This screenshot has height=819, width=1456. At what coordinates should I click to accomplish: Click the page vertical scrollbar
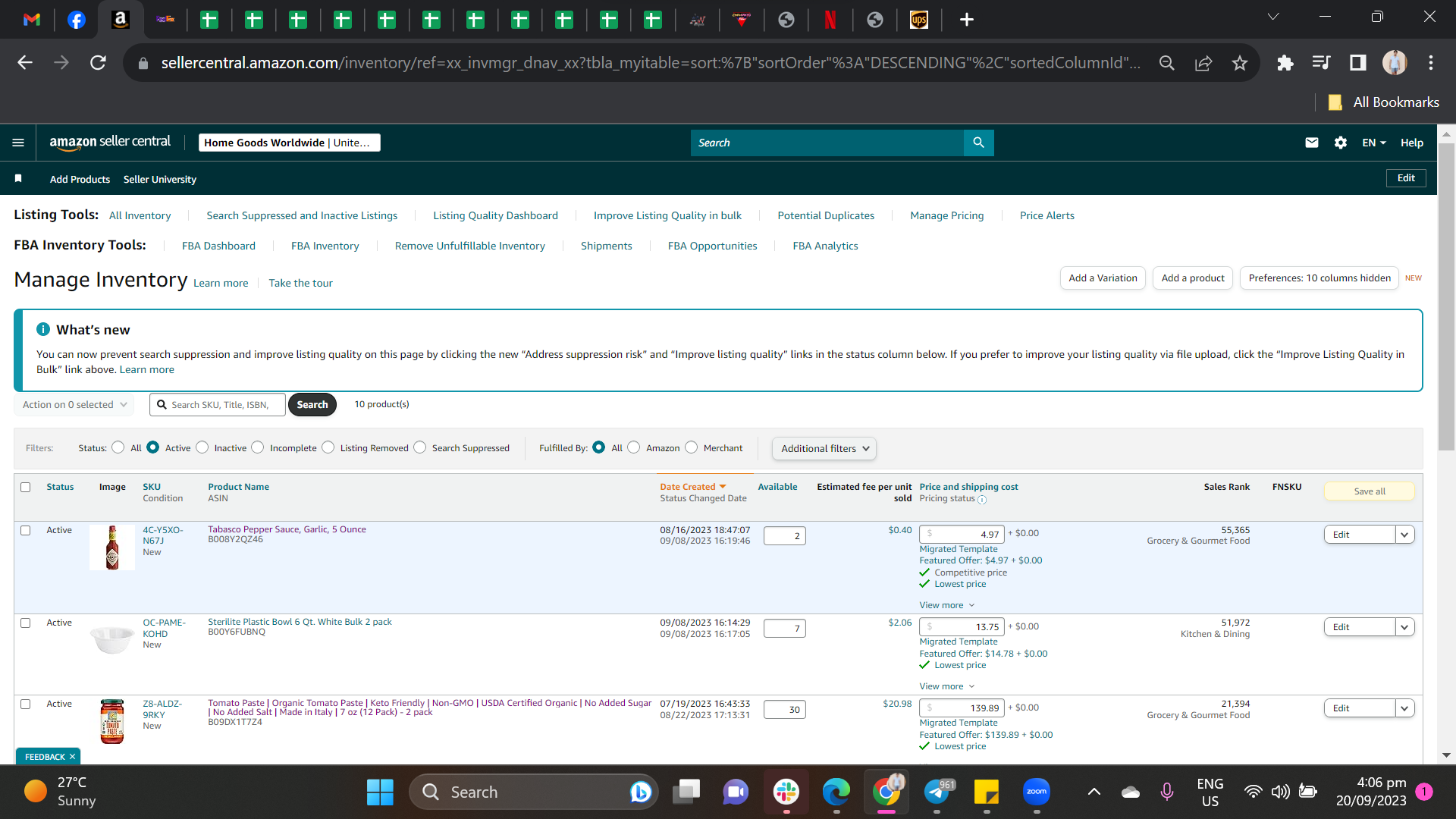pyautogui.click(x=1446, y=296)
